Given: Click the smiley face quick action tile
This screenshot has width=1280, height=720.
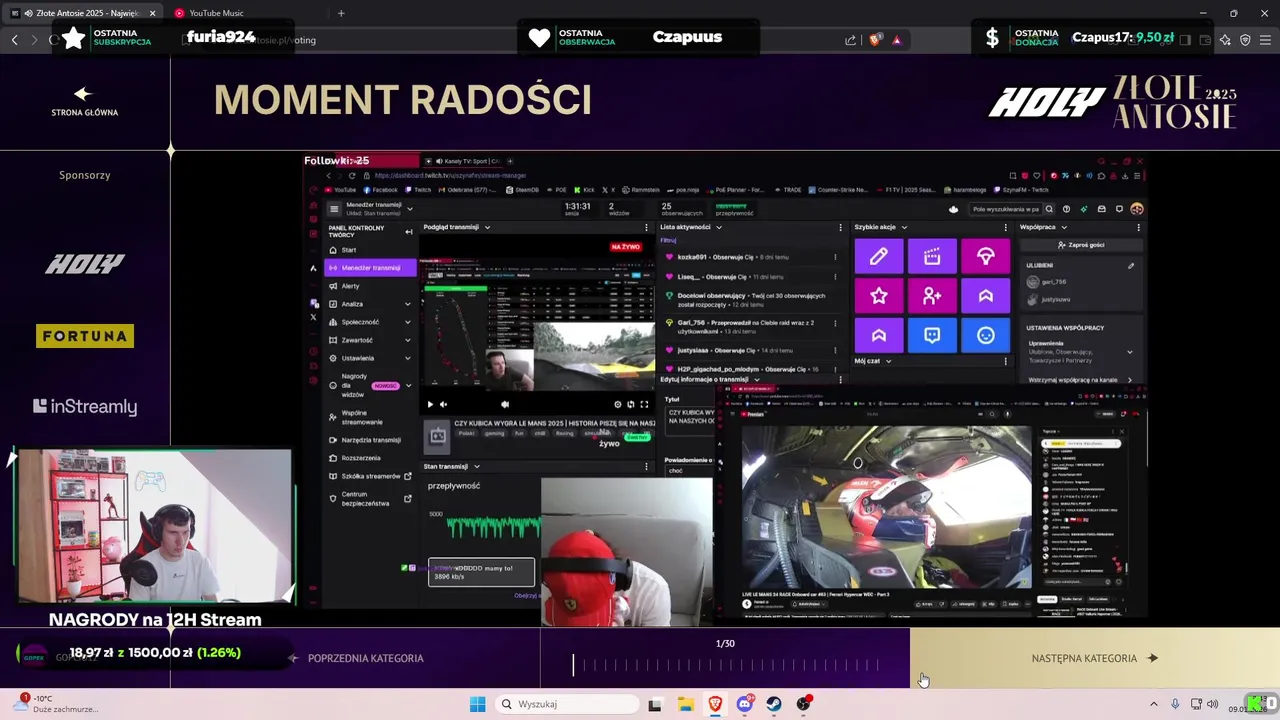Looking at the screenshot, I should (985, 336).
